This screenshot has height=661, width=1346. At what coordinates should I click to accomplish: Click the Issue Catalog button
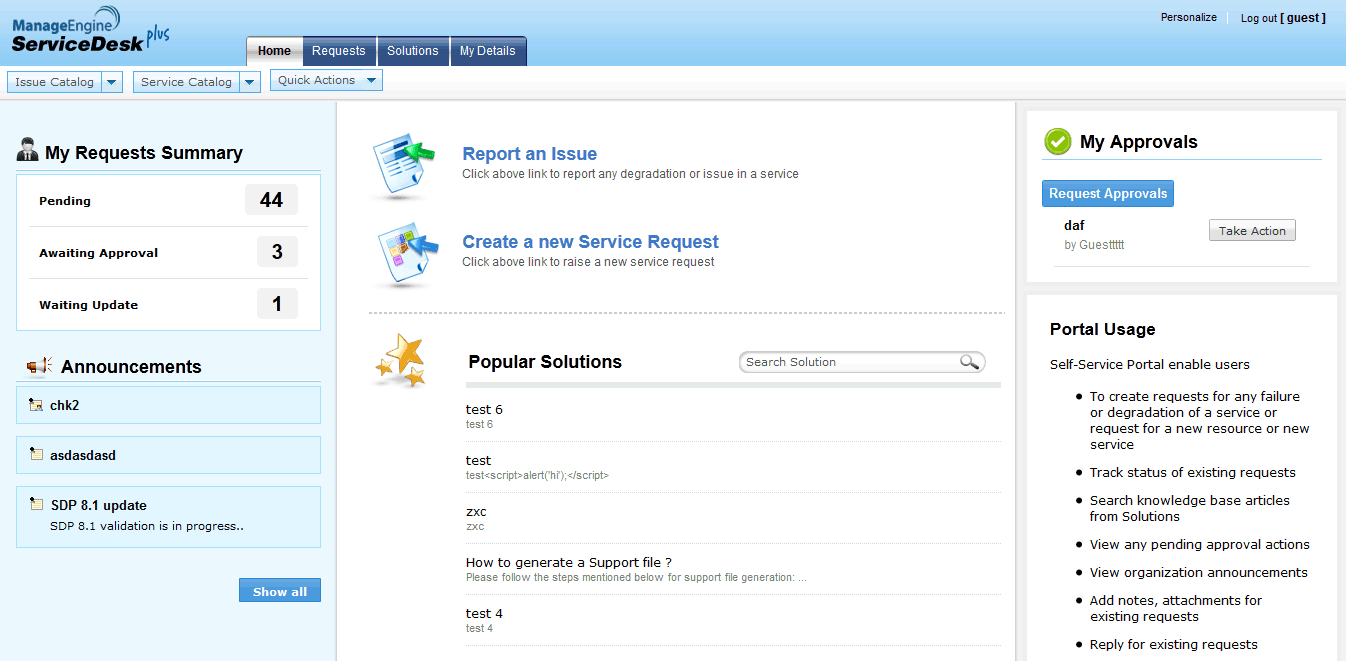coord(55,82)
